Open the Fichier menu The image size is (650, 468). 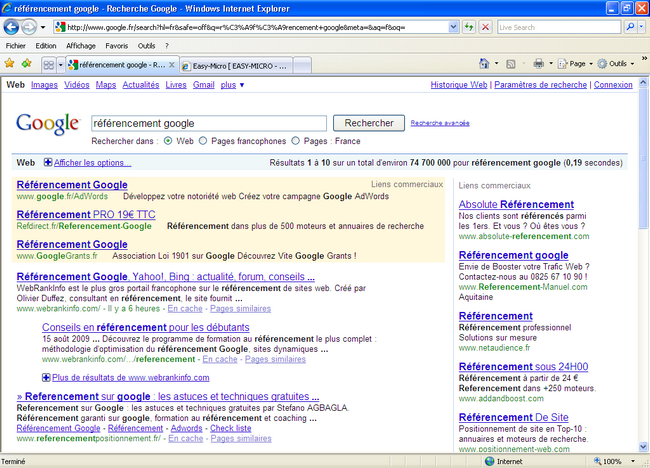(16, 46)
